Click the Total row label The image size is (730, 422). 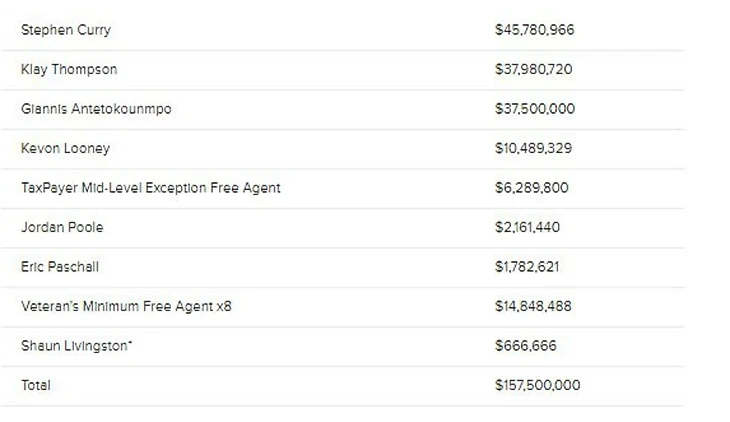(x=36, y=385)
